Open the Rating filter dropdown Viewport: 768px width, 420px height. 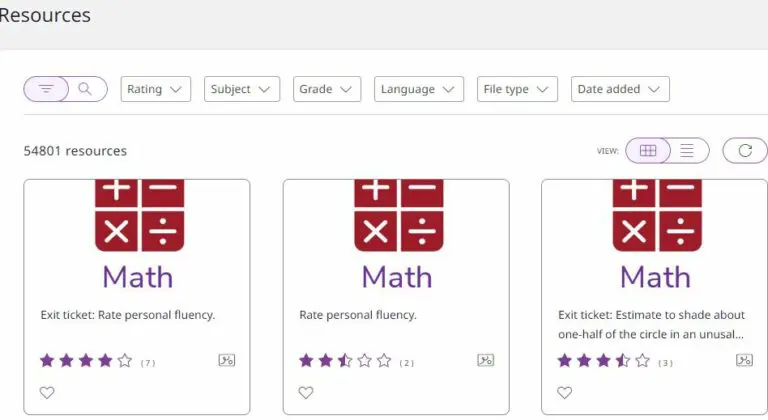pos(156,89)
